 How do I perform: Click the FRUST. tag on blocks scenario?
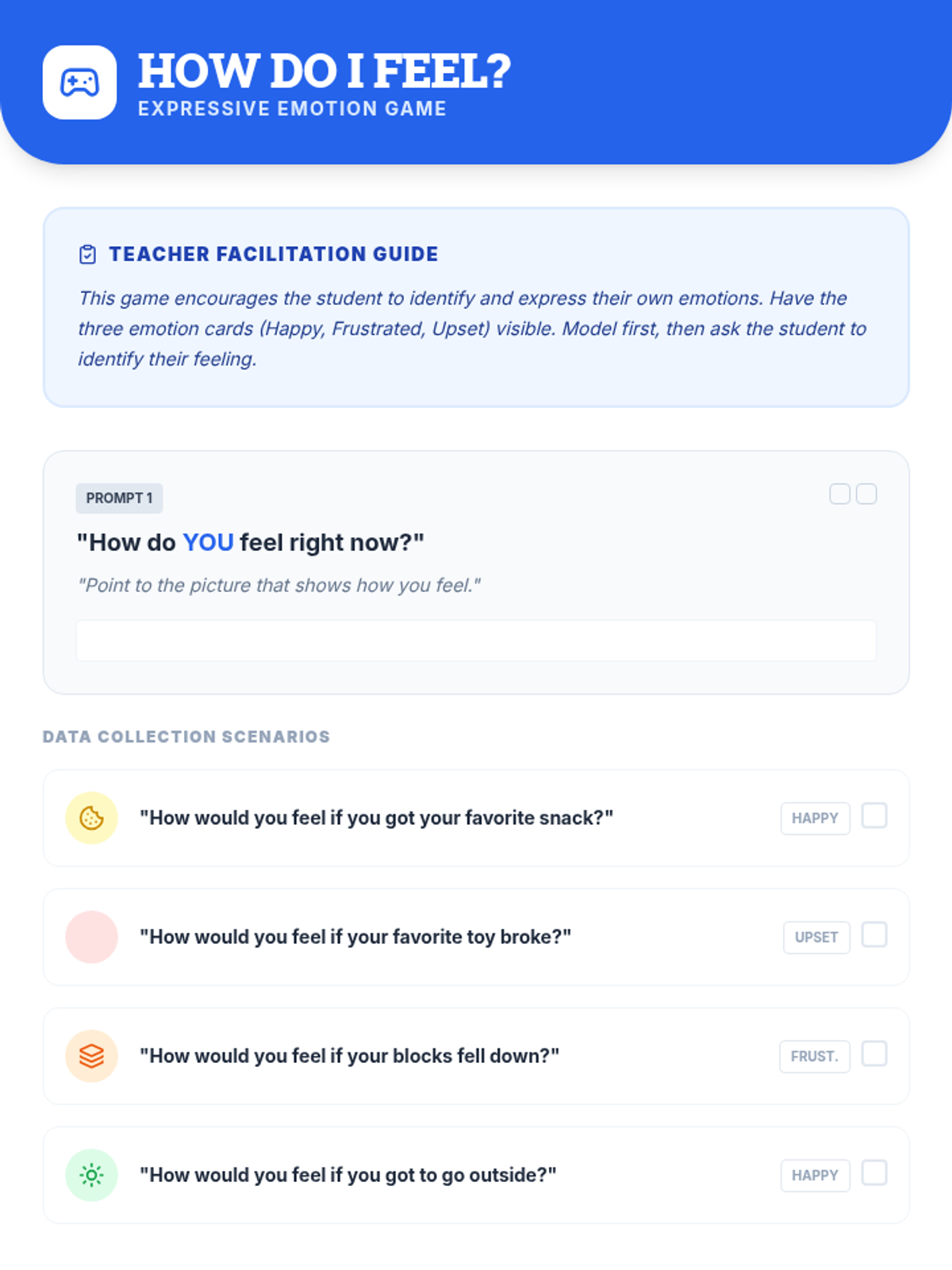click(x=815, y=1056)
